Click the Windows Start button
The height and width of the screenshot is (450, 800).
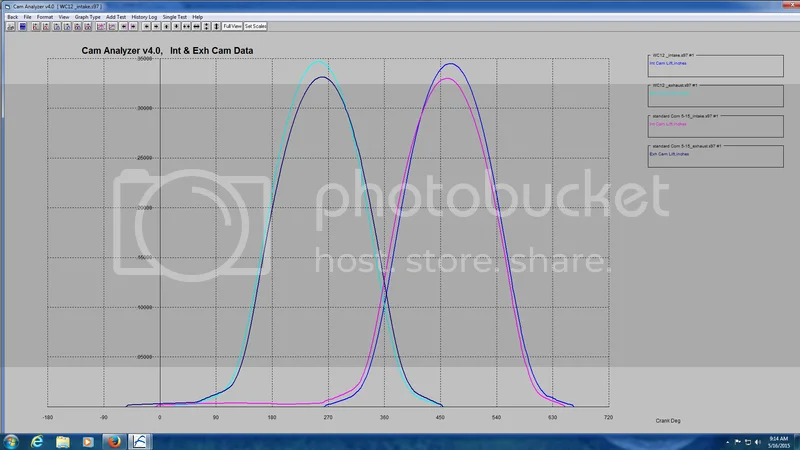coord(10,440)
